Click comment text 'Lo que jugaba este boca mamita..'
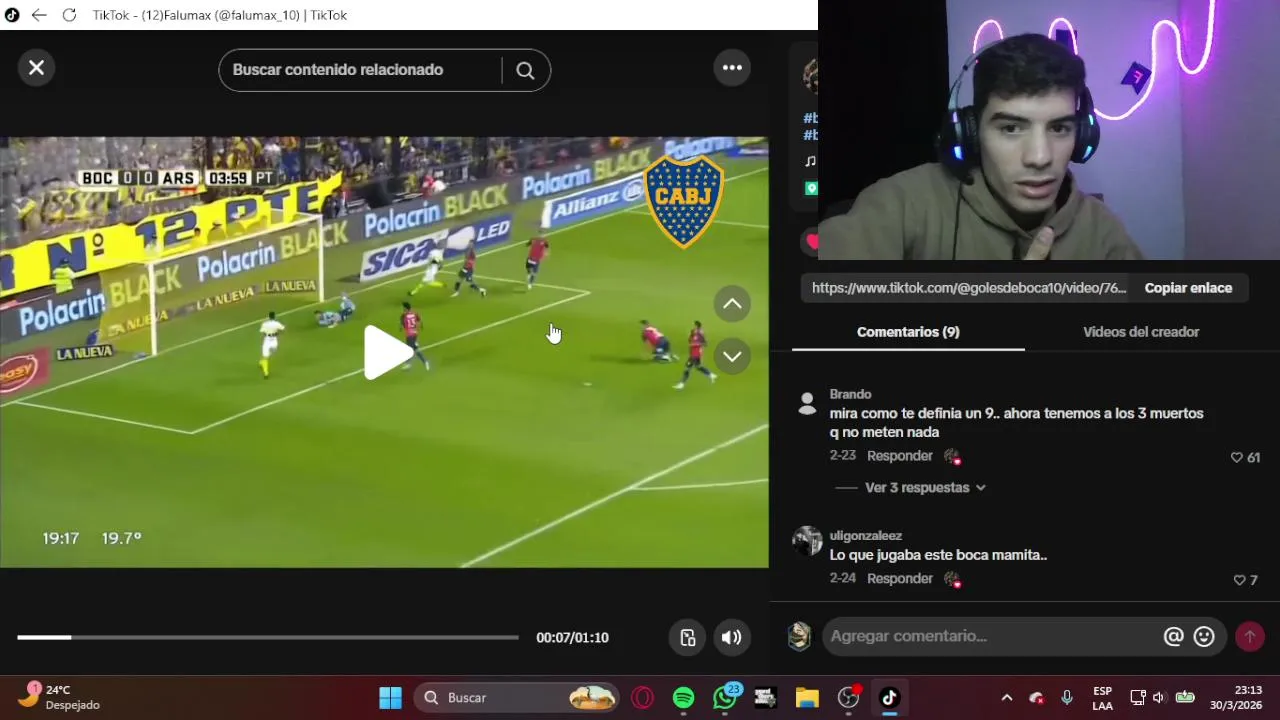This screenshot has height=720, width=1280. (938, 555)
